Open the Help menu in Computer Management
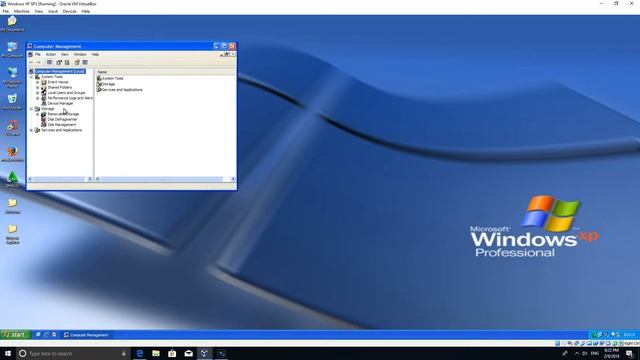 95,54
